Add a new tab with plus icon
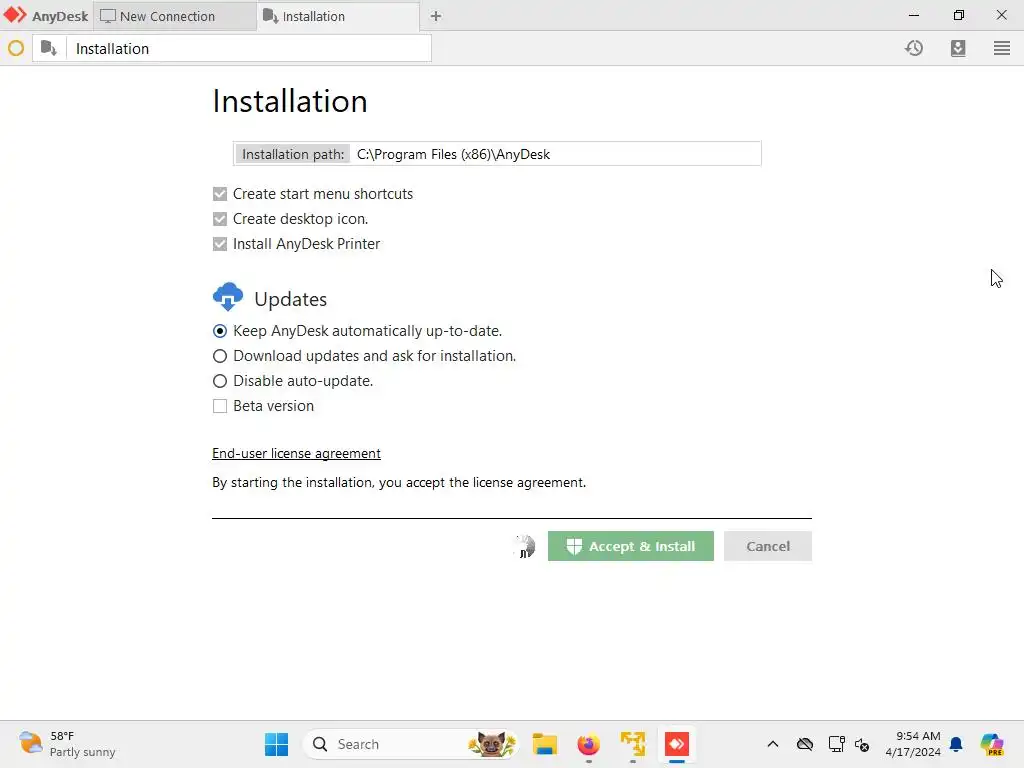This screenshot has height=768, width=1024. (x=436, y=16)
